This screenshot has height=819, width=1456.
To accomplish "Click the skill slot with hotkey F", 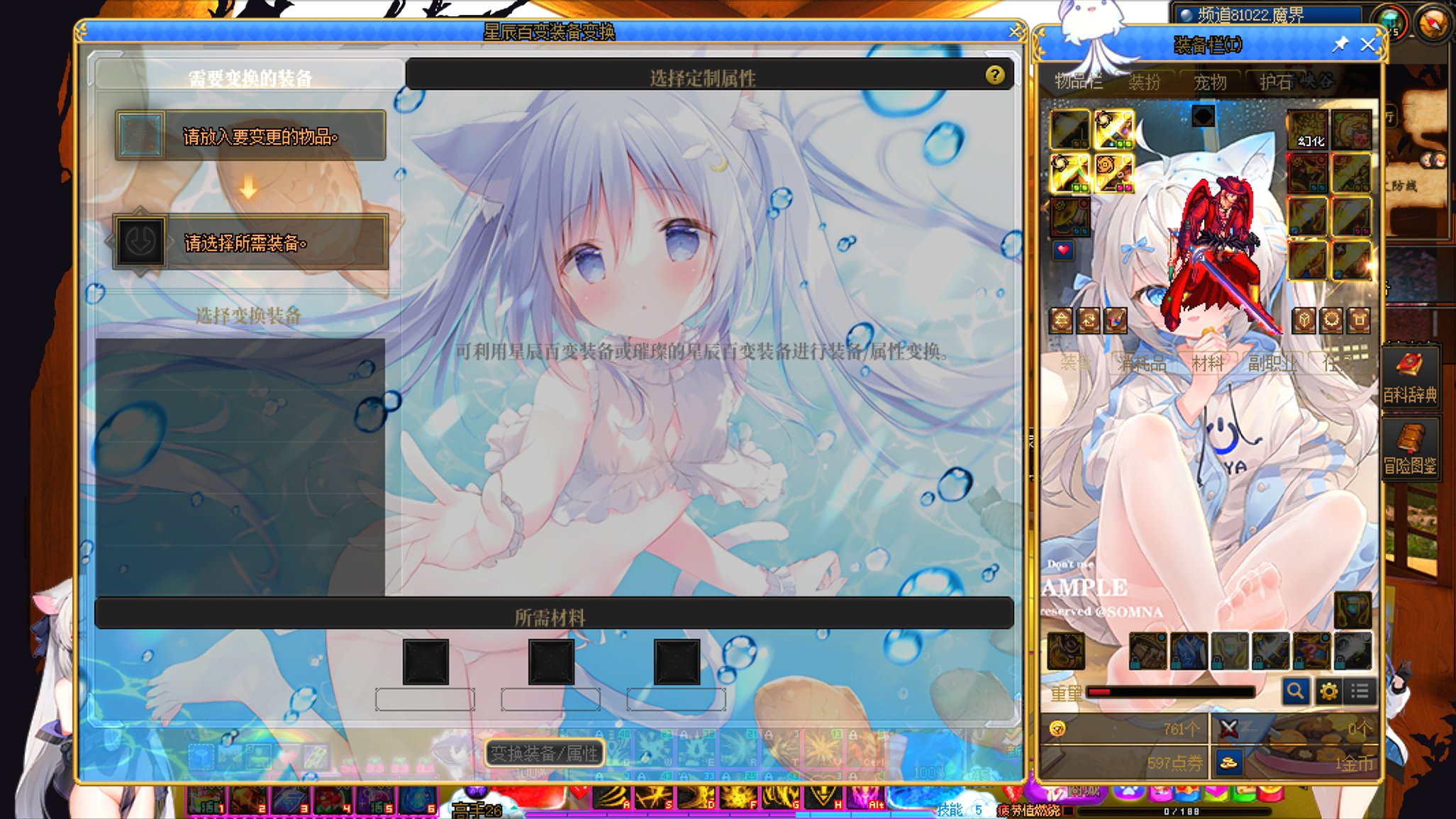I will tap(739, 797).
